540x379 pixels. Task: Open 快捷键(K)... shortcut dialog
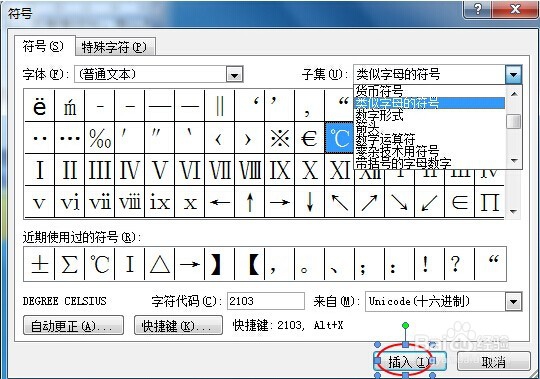[178, 325]
